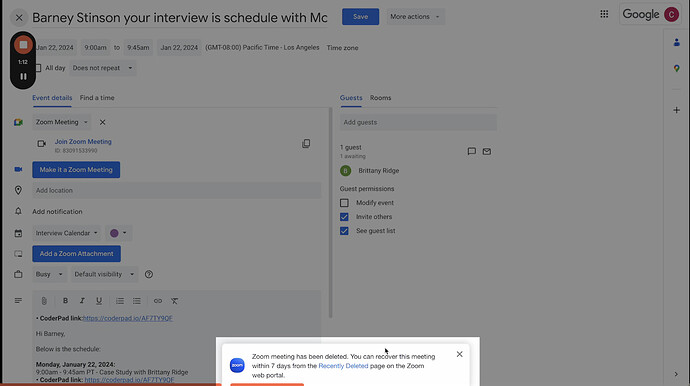Toggle italic formatting

[x=82, y=301]
